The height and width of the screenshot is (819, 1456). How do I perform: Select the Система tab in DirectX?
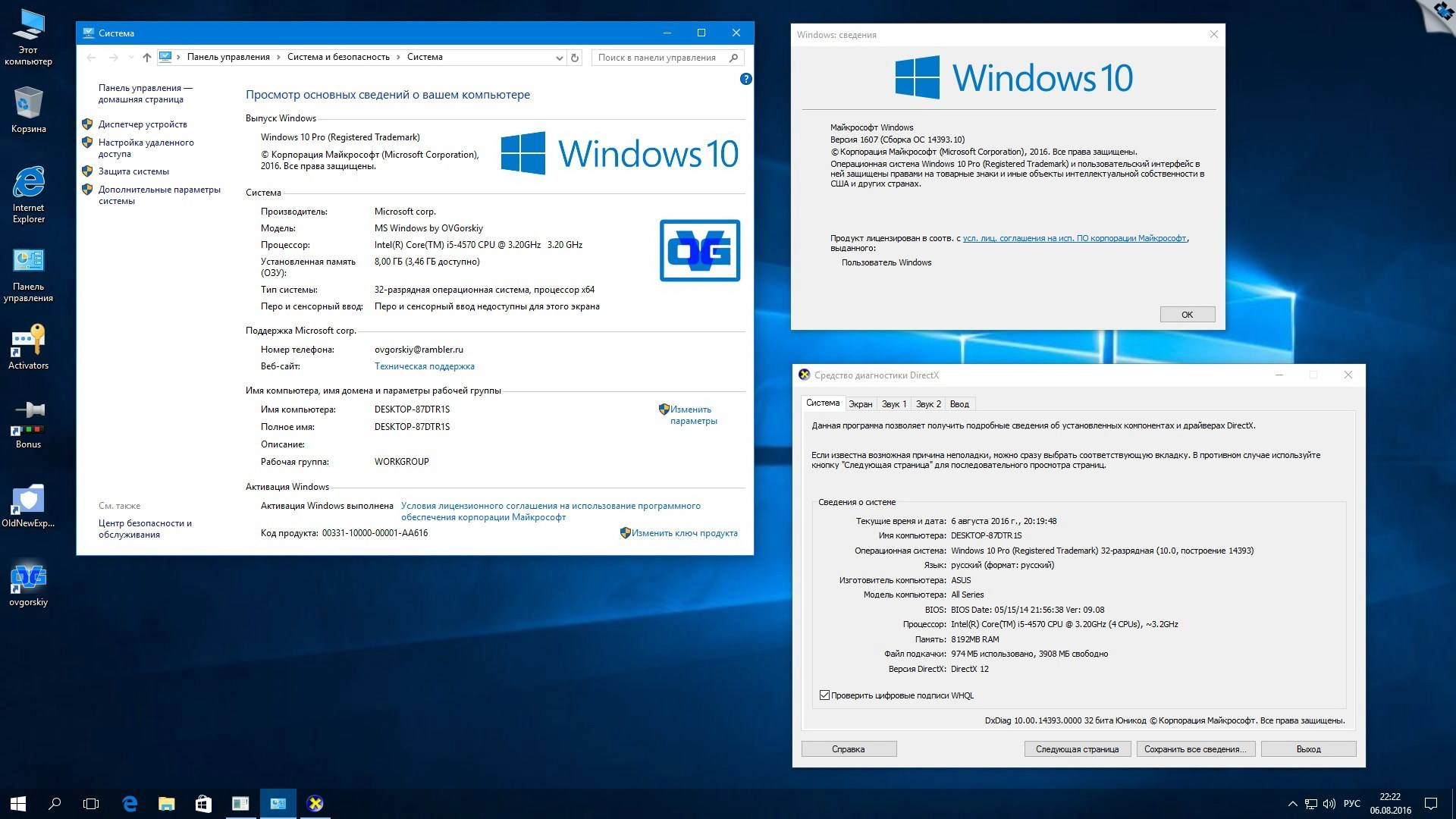coord(823,403)
